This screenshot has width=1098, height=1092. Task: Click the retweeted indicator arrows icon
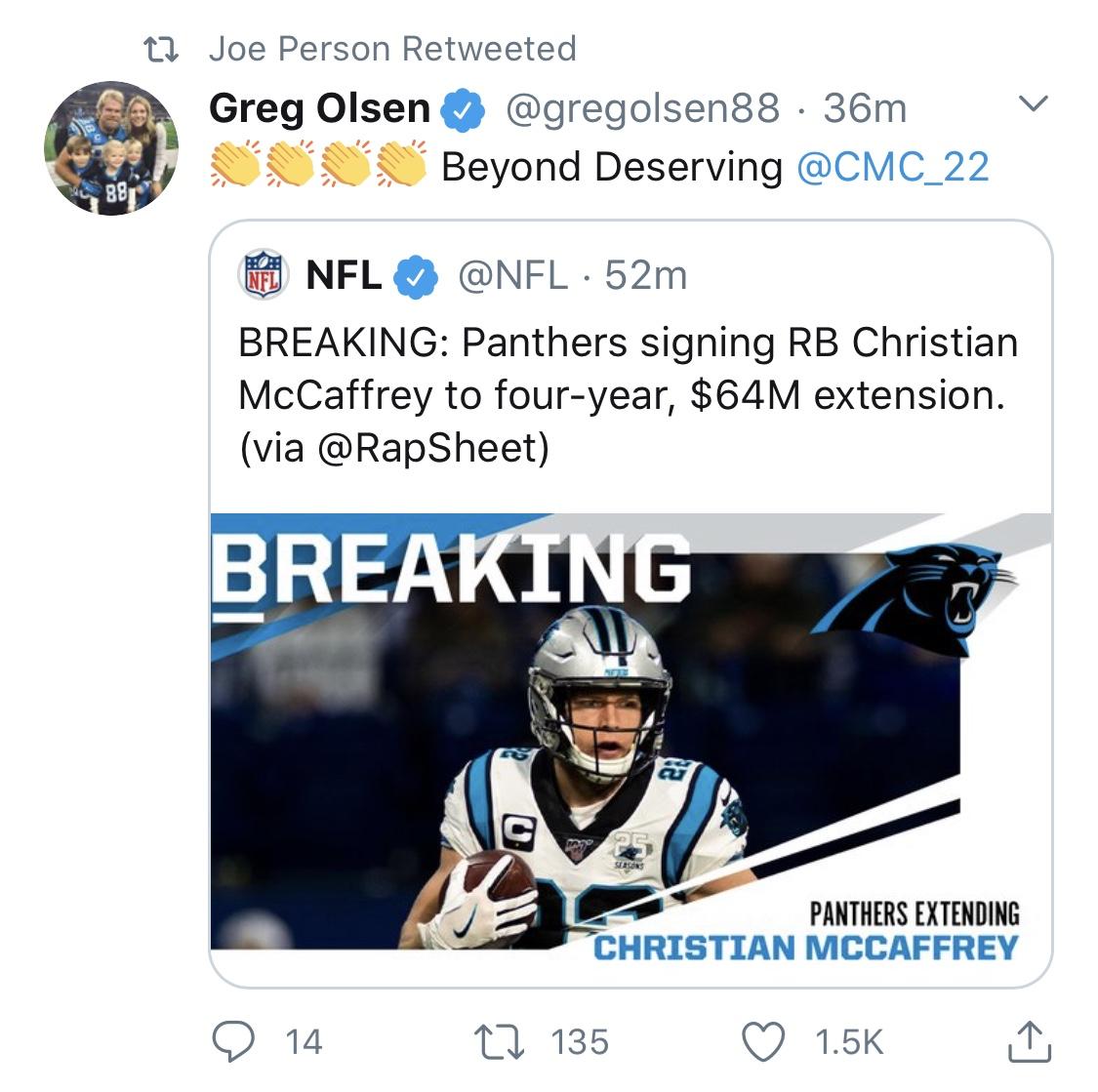pos(161,50)
